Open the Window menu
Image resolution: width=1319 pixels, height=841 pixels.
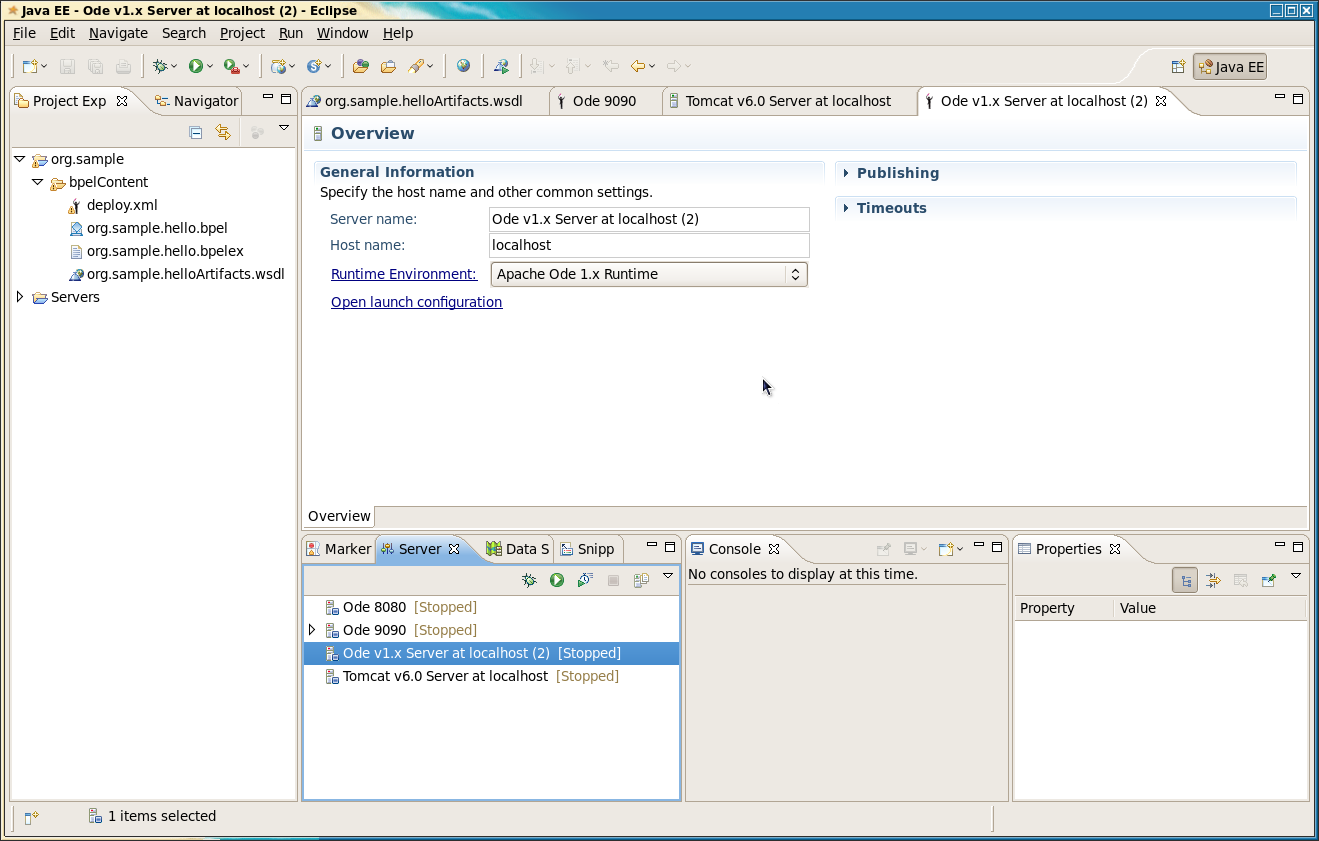pos(342,33)
